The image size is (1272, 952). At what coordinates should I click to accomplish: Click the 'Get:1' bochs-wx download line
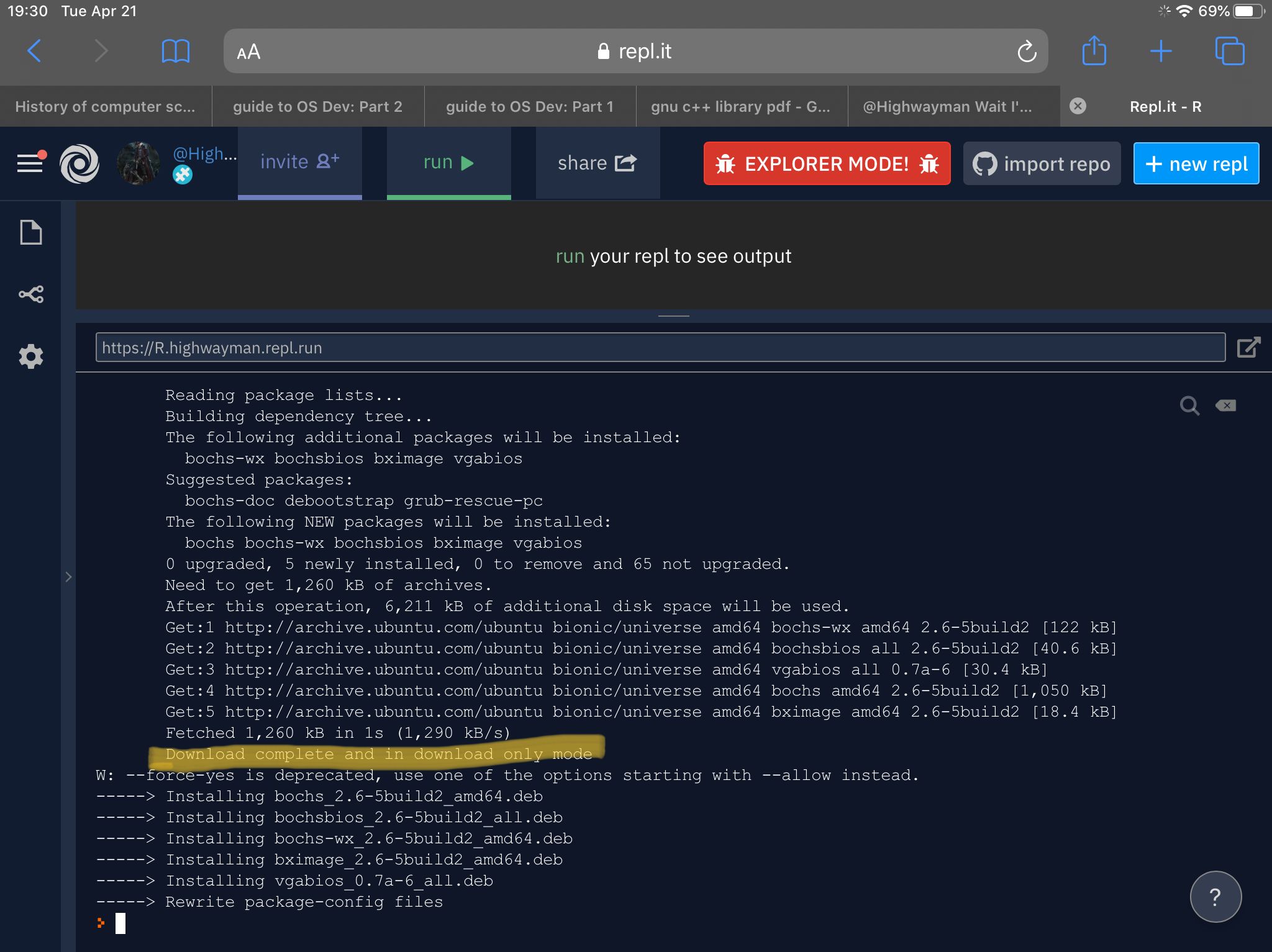[641, 627]
